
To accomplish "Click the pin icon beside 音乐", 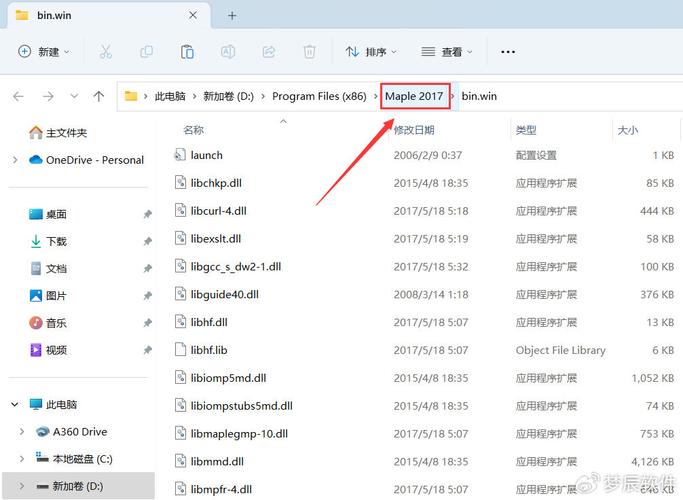I will pos(148,323).
